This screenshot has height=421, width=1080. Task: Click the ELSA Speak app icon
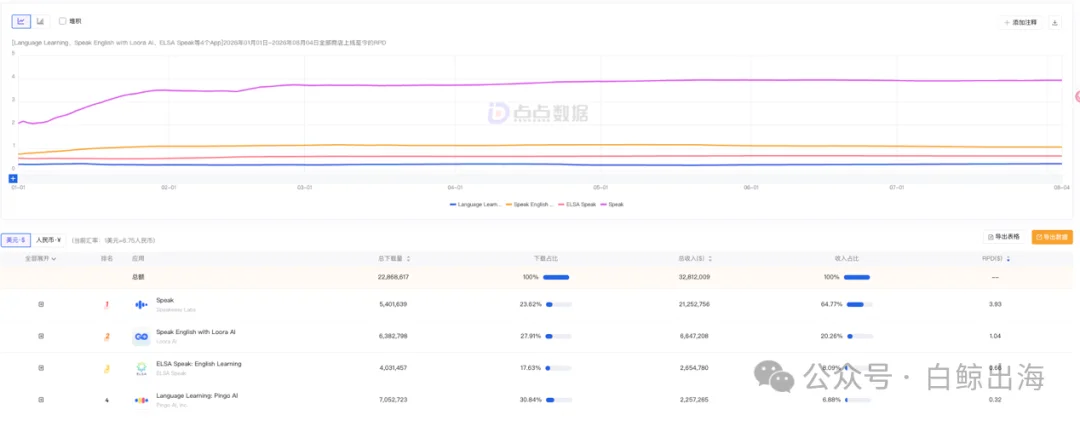pyautogui.click(x=141, y=369)
